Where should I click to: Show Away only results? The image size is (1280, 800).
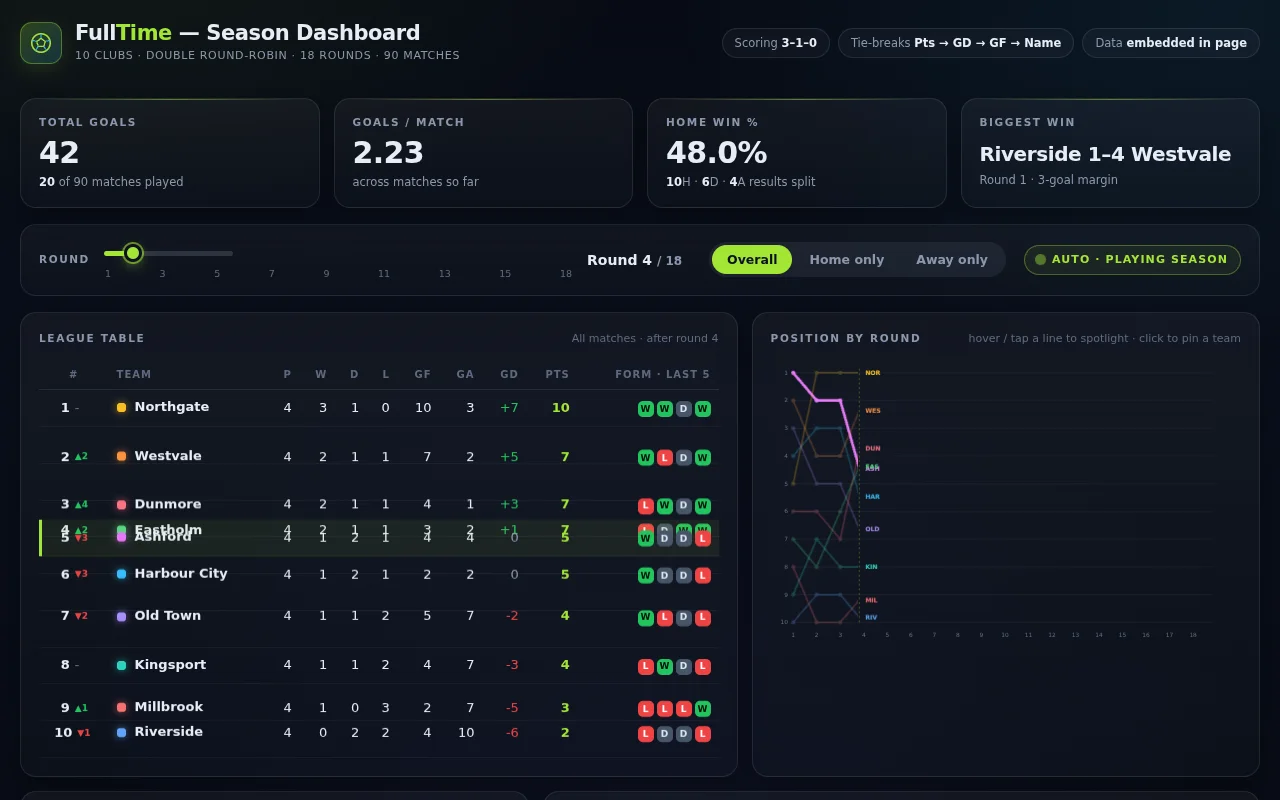click(x=952, y=260)
